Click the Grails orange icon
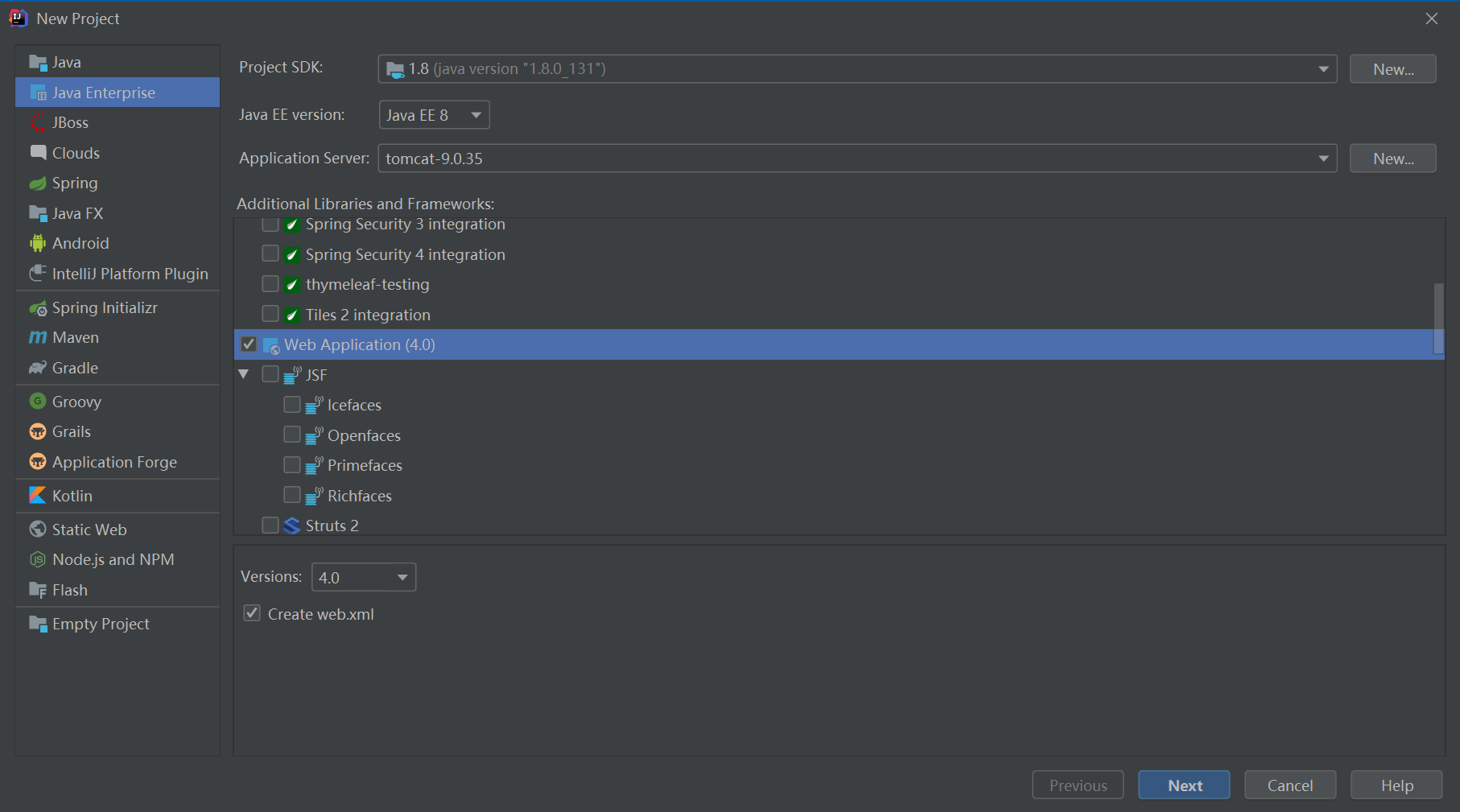1460x812 pixels. (38, 431)
